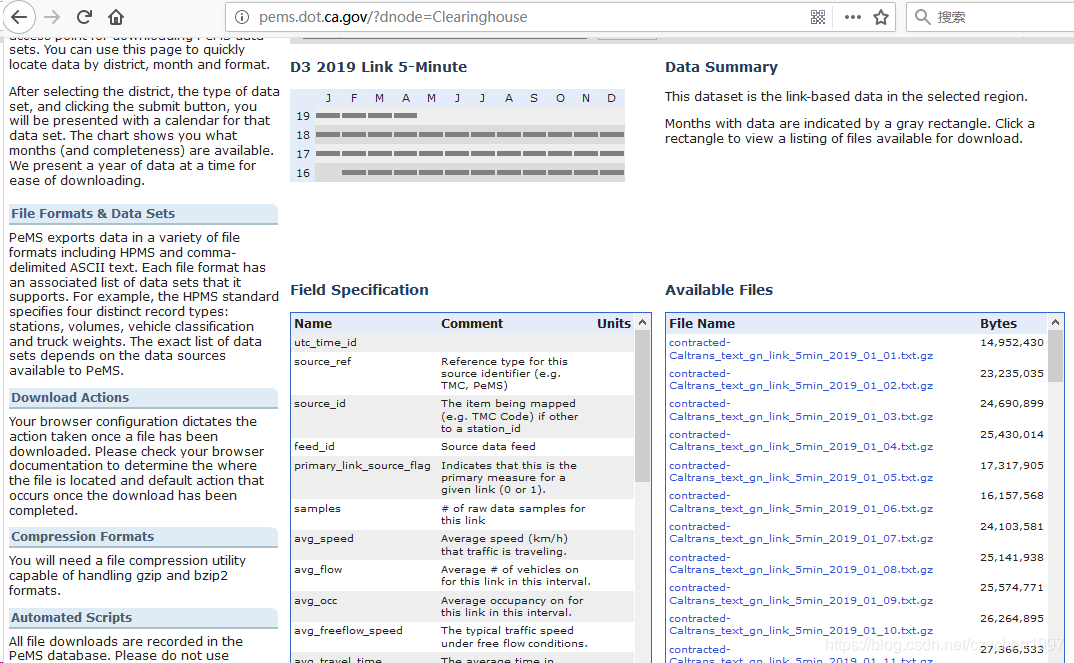The image size is (1074, 663).
Task: Click the 26,264,895 bytes value
Action: tap(1012, 618)
